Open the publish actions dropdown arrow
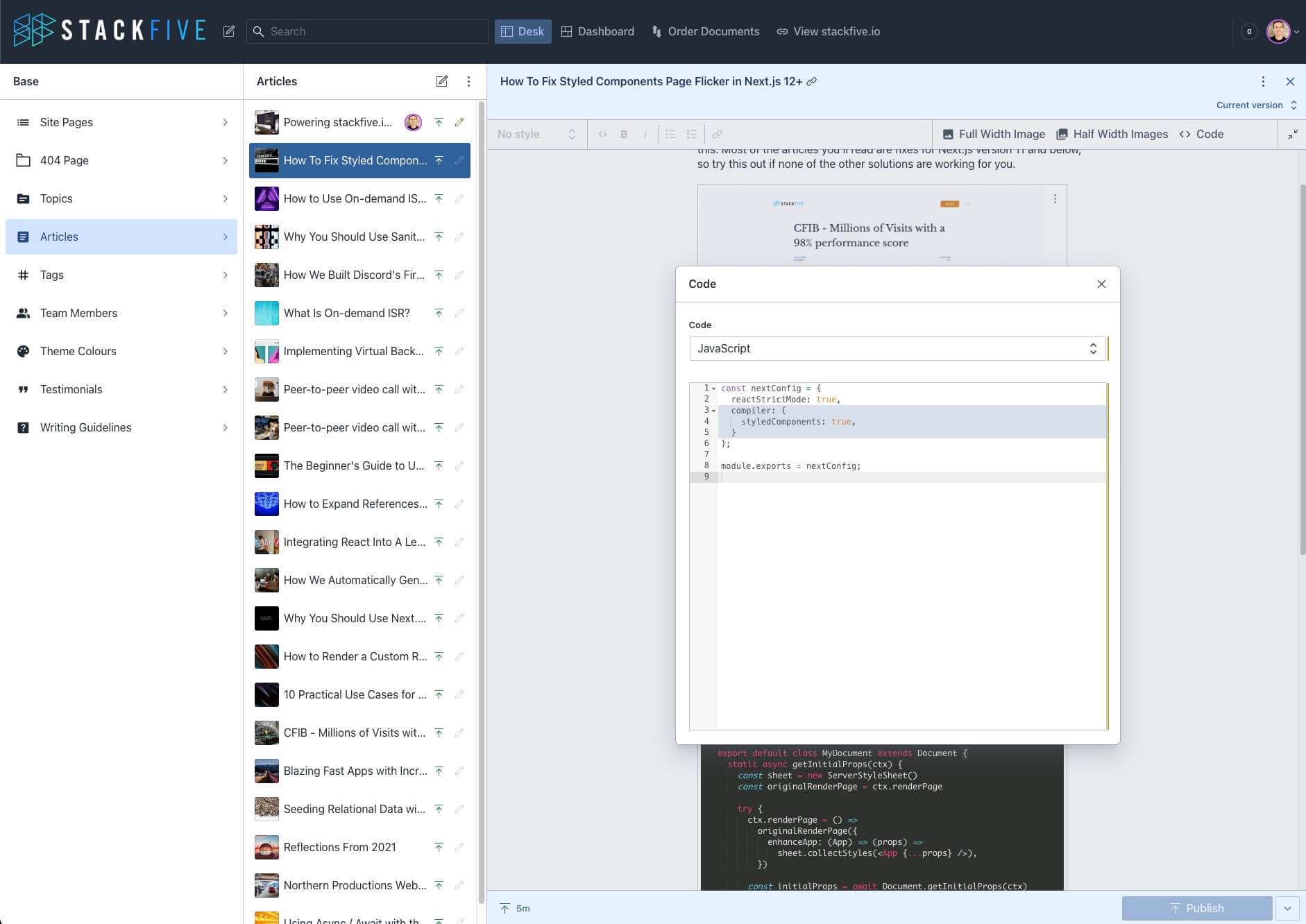 (1288, 908)
